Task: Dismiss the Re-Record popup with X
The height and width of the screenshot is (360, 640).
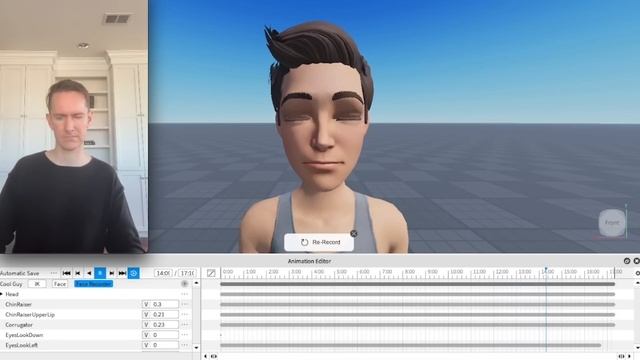Action: coord(353,233)
